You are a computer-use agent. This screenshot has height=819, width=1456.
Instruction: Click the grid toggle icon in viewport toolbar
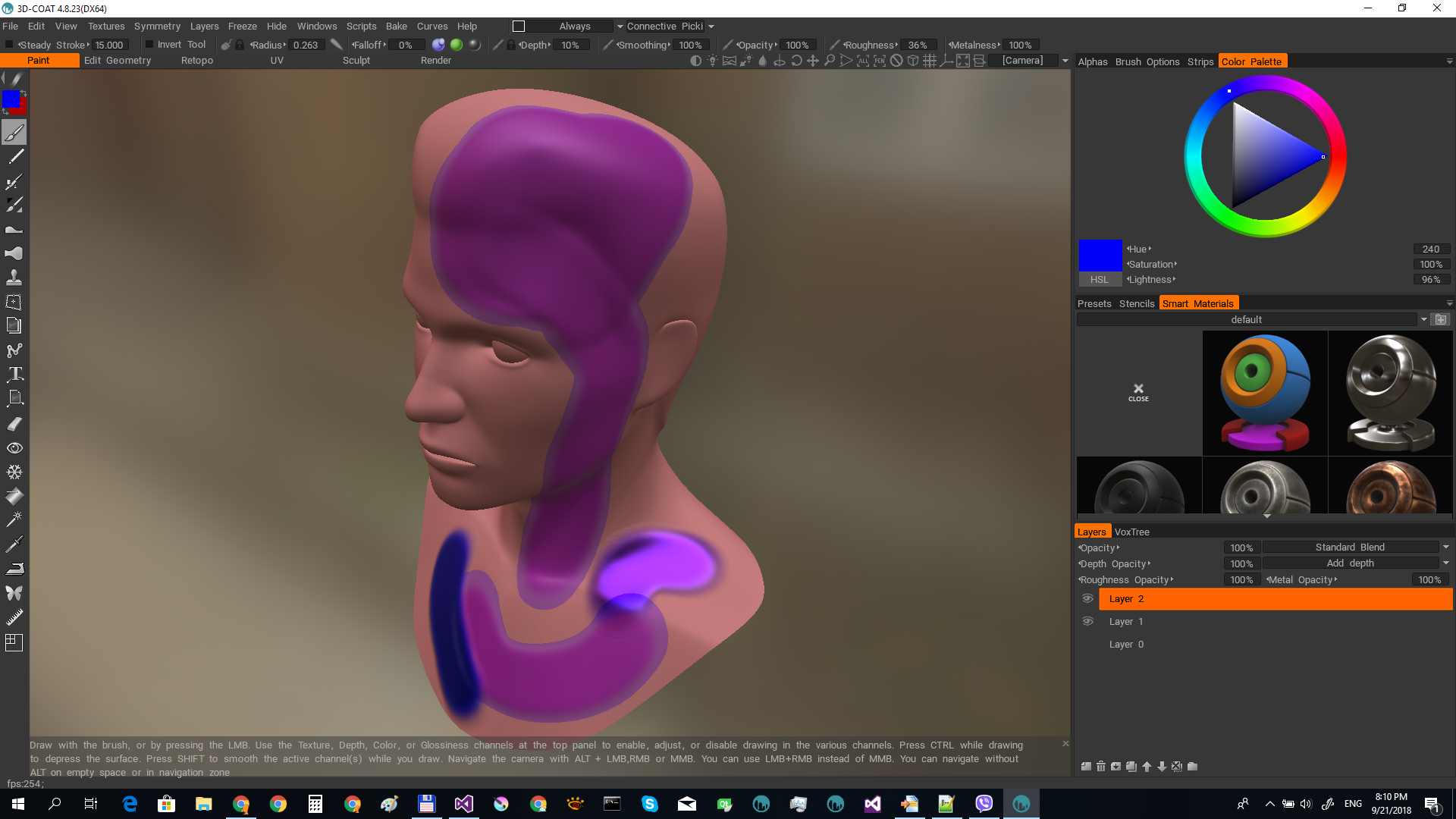coord(930,61)
